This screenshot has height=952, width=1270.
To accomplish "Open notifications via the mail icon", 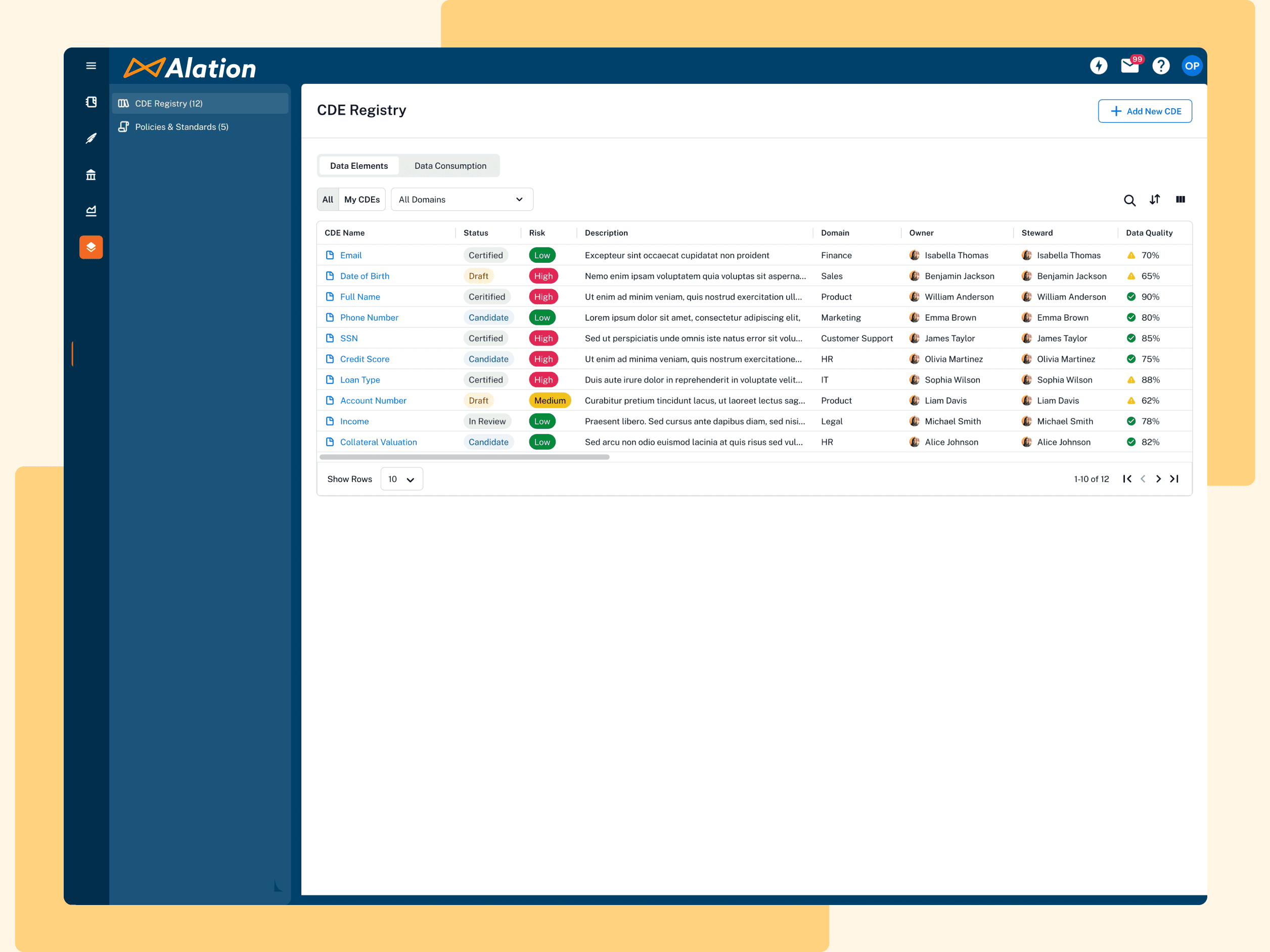I will coord(1129,65).
